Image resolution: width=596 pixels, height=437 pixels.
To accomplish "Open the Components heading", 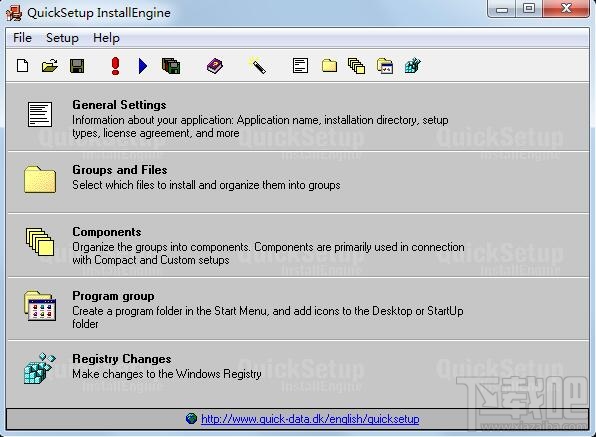I will tap(107, 232).
